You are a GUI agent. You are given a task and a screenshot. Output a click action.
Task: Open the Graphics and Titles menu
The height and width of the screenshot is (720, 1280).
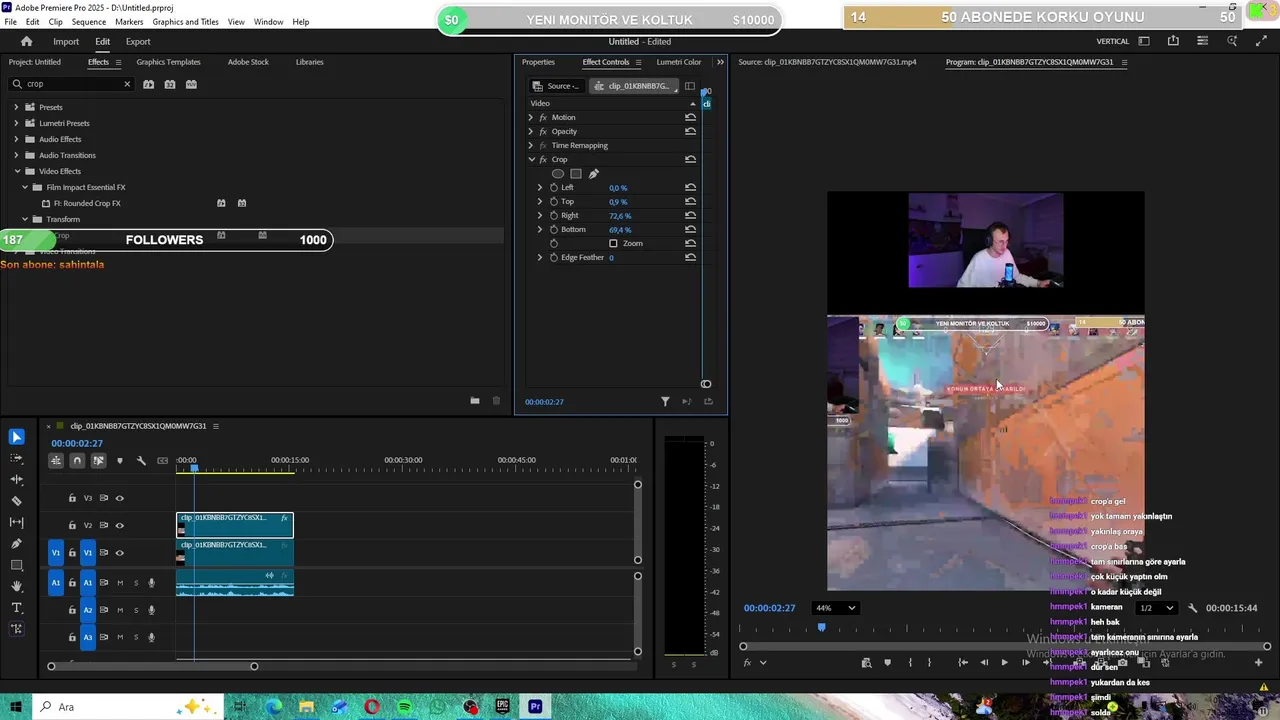(185, 22)
